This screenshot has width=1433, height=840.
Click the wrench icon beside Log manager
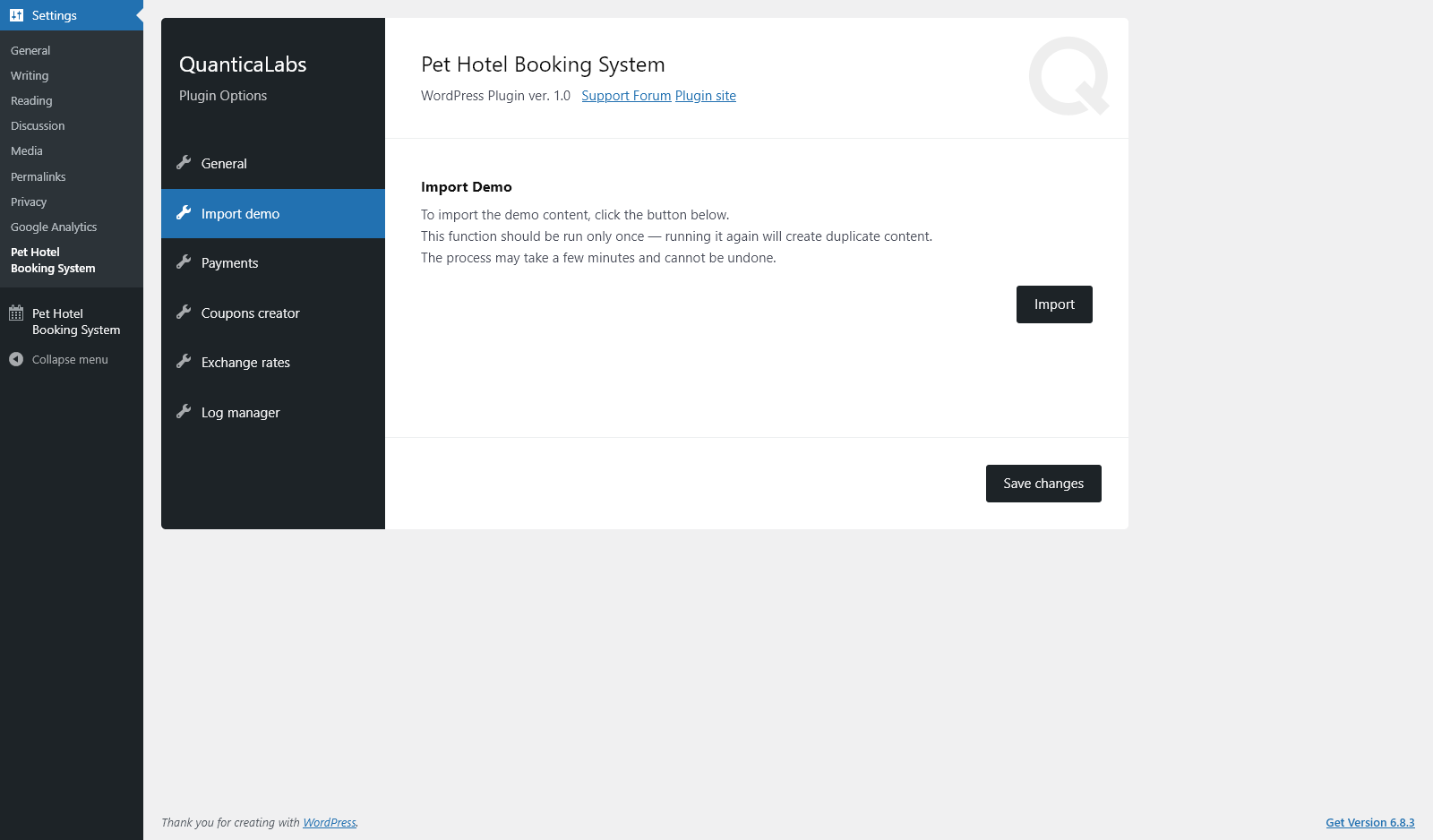(184, 411)
